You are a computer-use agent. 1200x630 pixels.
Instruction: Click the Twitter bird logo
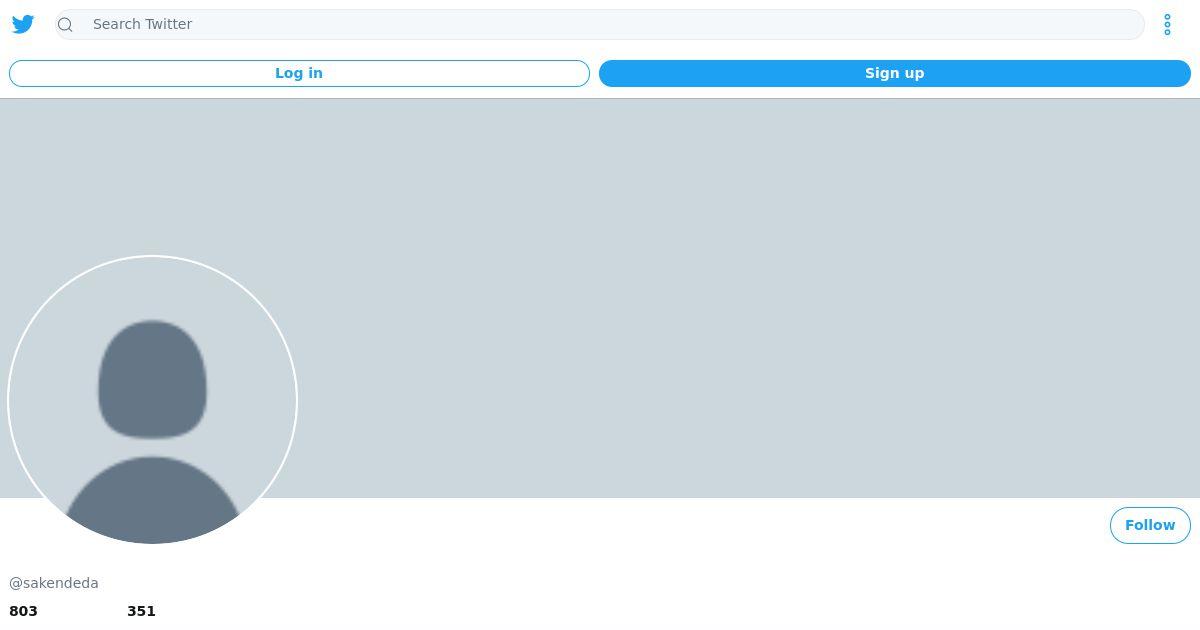23,24
